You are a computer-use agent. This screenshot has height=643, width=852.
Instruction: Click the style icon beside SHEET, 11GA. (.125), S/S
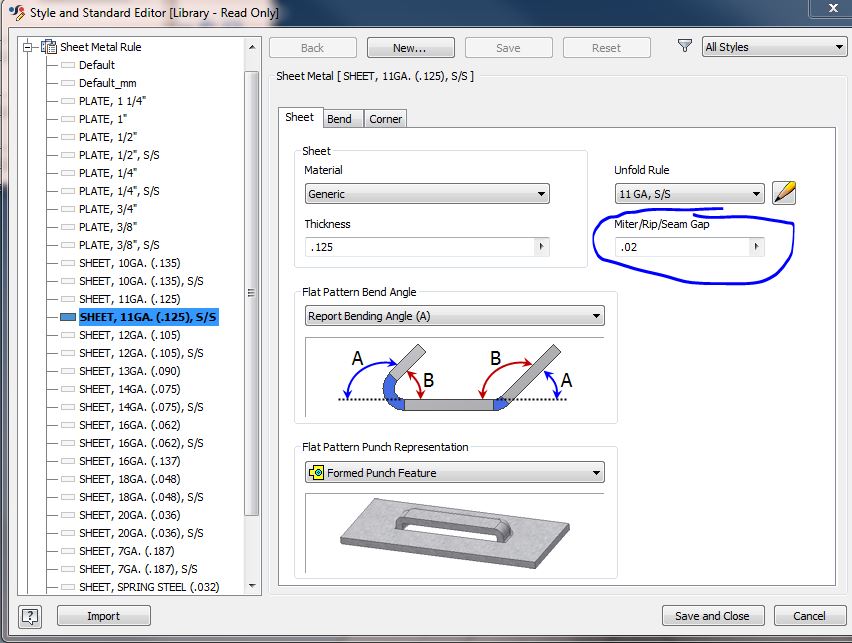(x=68, y=317)
